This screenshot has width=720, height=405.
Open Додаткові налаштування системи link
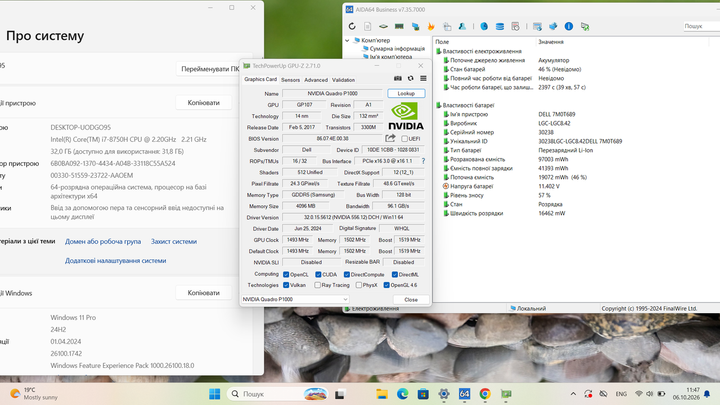[115, 261]
